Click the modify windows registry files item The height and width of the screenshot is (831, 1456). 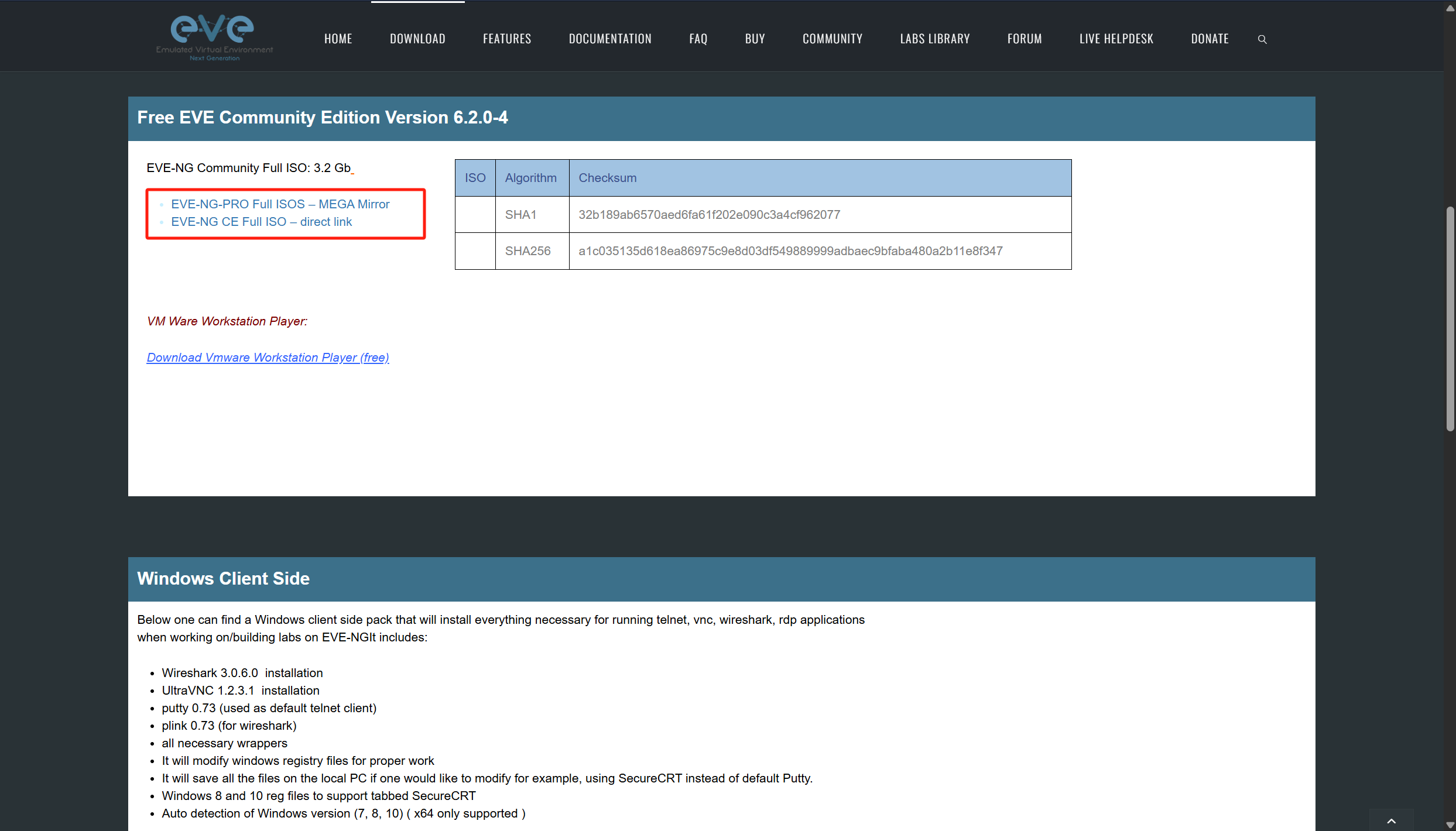(298, 761)
